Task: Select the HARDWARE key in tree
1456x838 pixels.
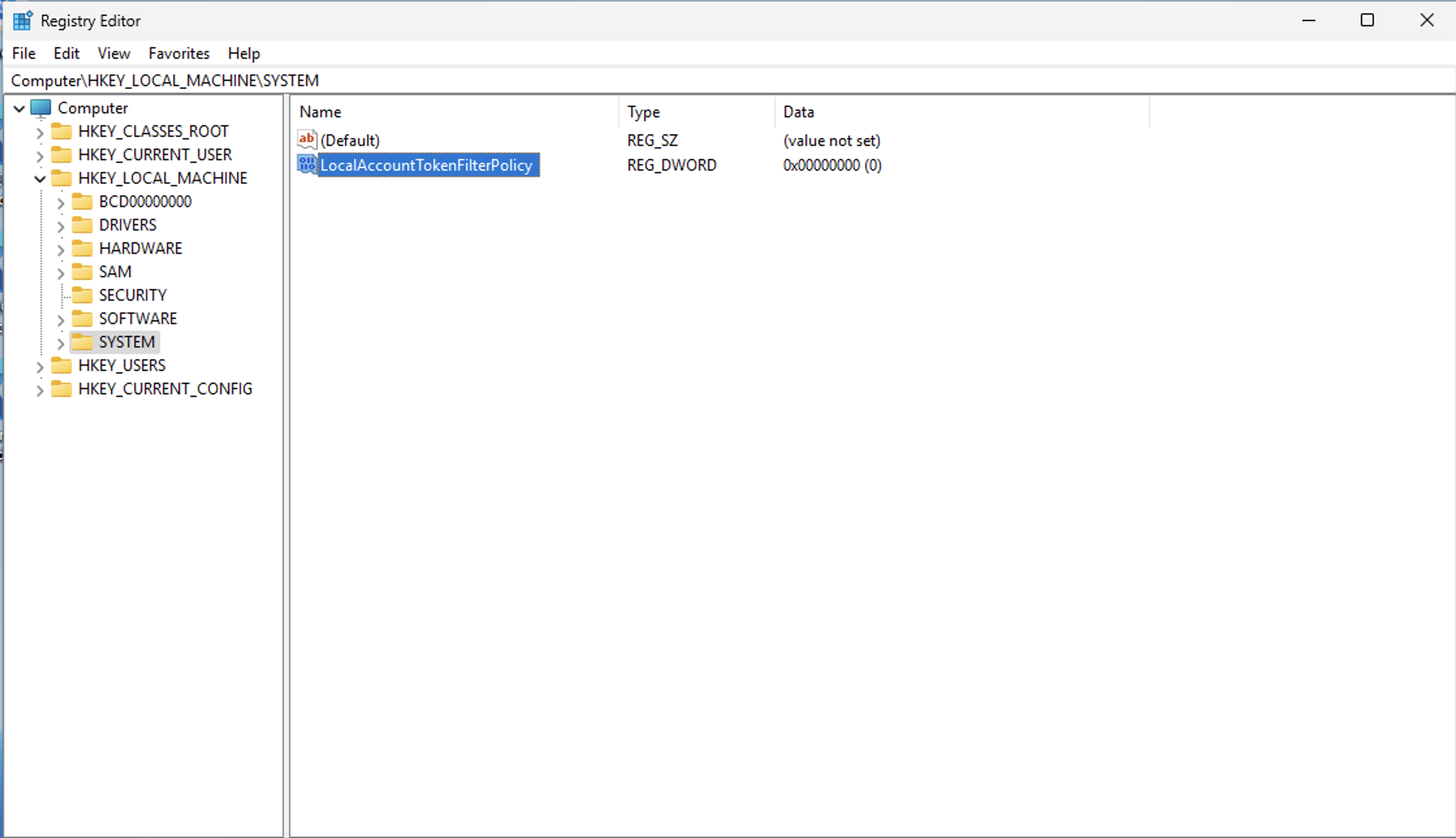Action: pos(141,249)
